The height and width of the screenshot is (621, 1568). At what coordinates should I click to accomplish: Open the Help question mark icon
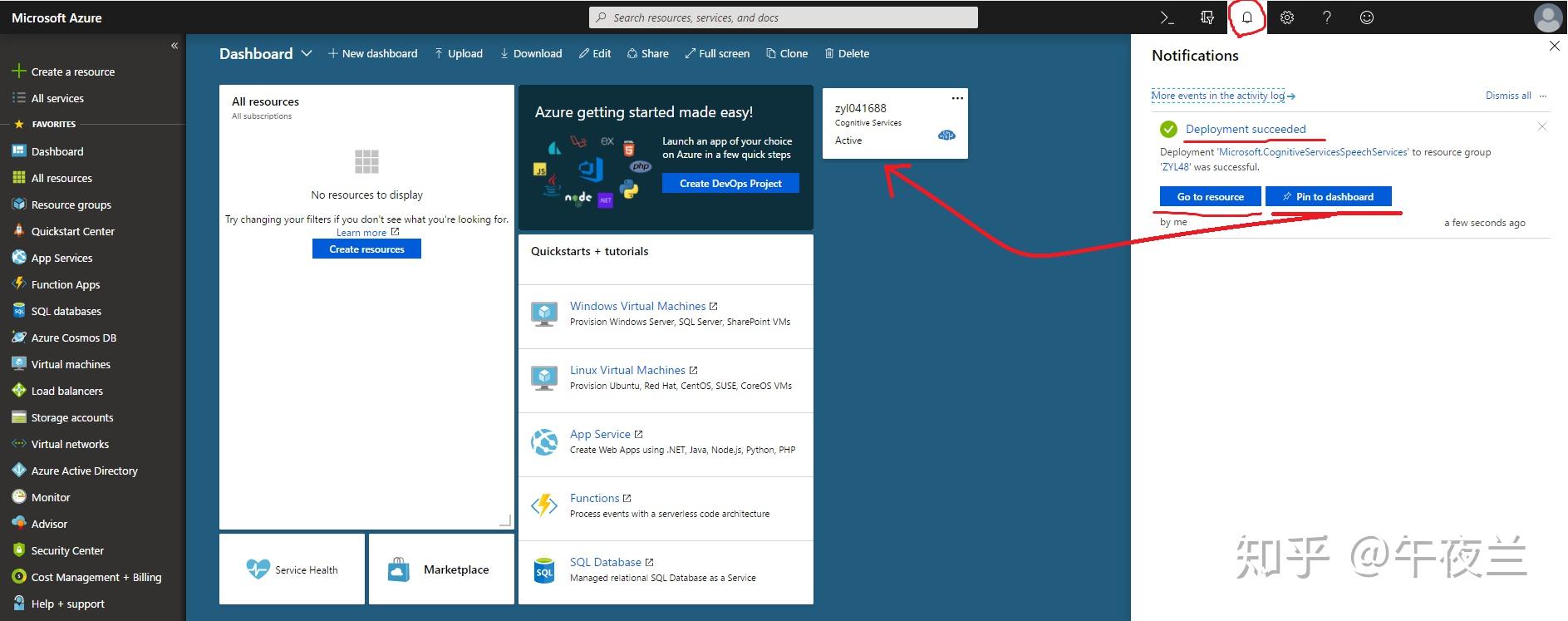point(1327,17)
